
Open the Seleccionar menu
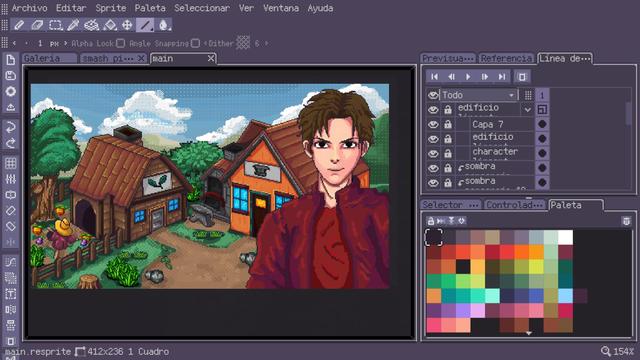202,8
